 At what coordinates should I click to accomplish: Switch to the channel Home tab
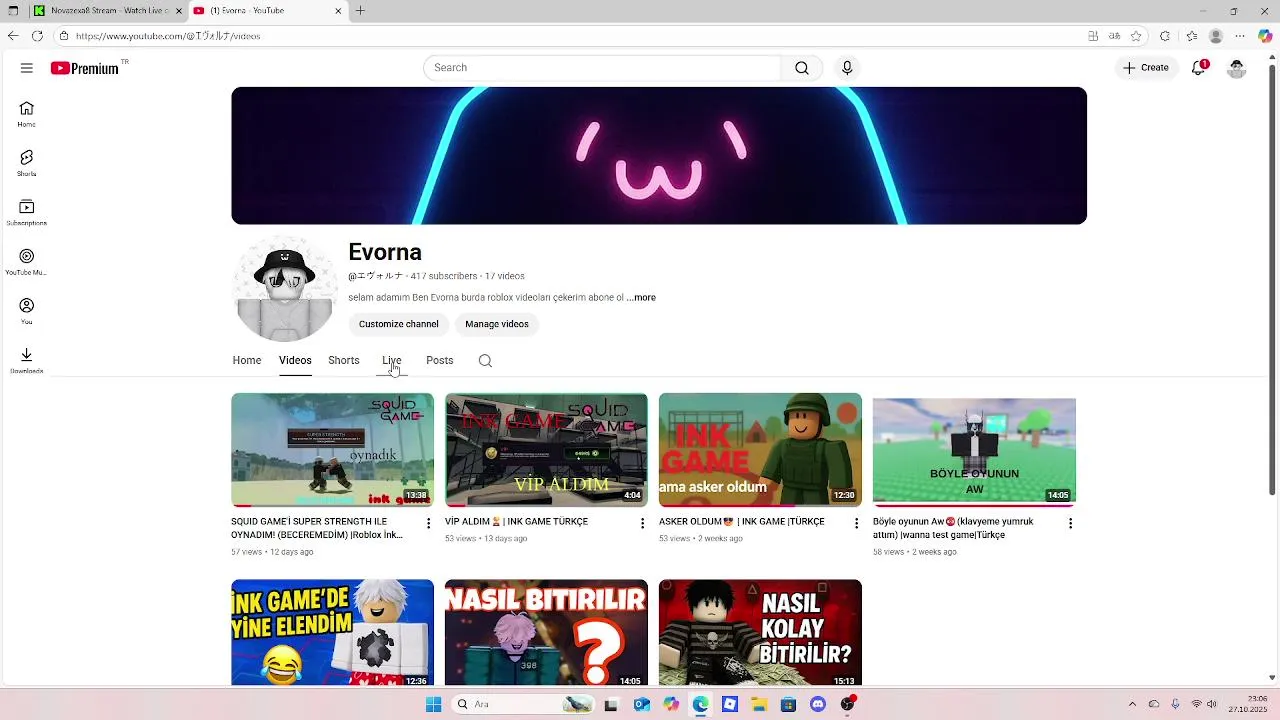click(x=247, y=361)
